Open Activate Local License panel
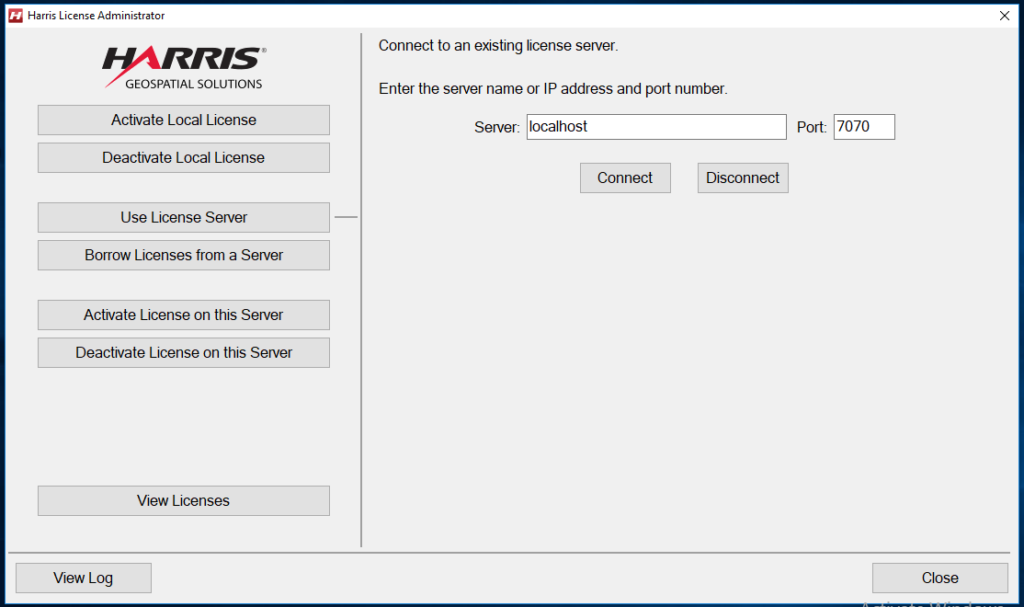The image size is (1024, 607). click(183, 120)
